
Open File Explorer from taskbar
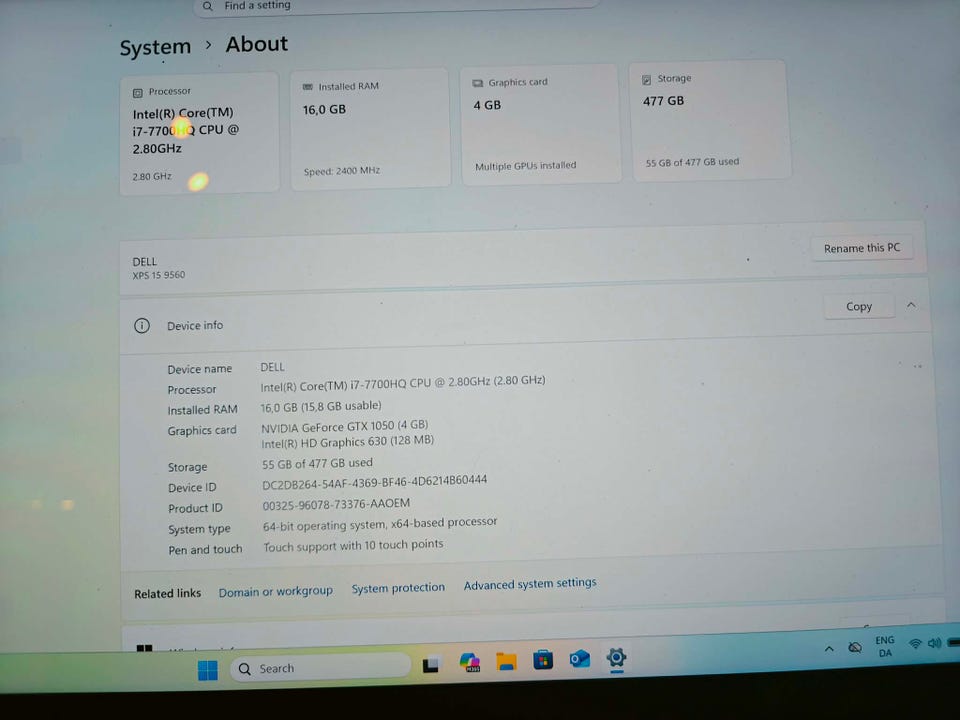pos(506,661)
